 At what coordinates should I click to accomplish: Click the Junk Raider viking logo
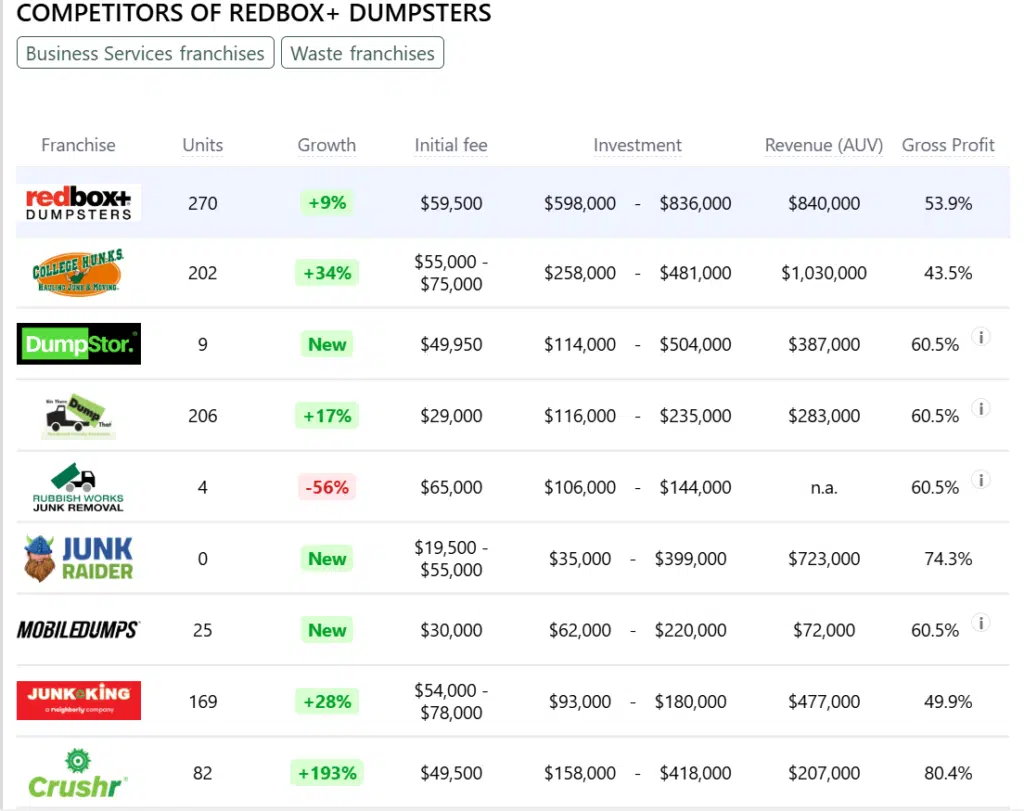point(78,559)
